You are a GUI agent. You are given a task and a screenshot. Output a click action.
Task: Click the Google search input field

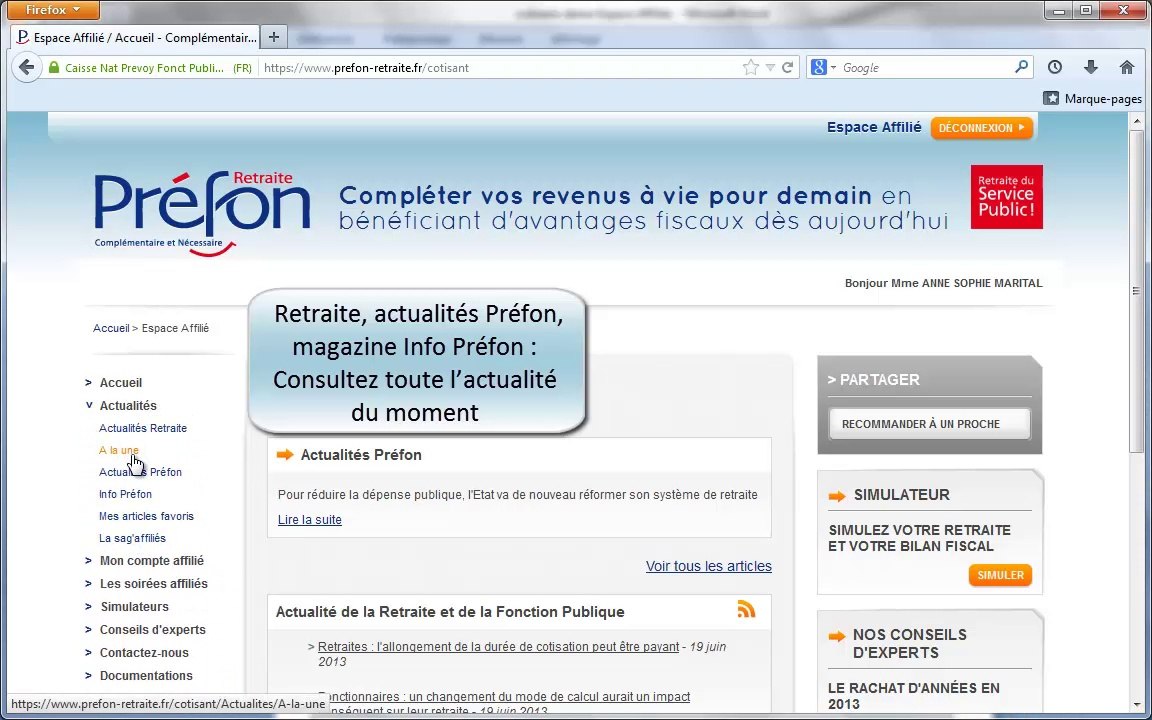926,68
